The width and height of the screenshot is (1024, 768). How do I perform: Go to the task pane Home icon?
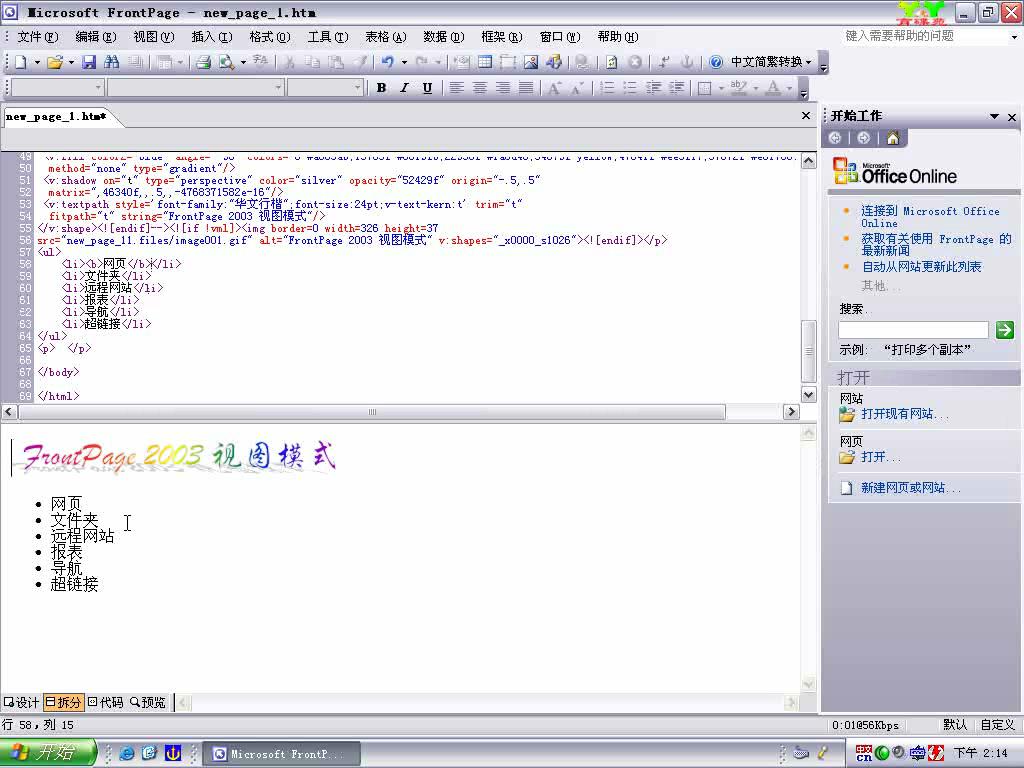(893, 138)
